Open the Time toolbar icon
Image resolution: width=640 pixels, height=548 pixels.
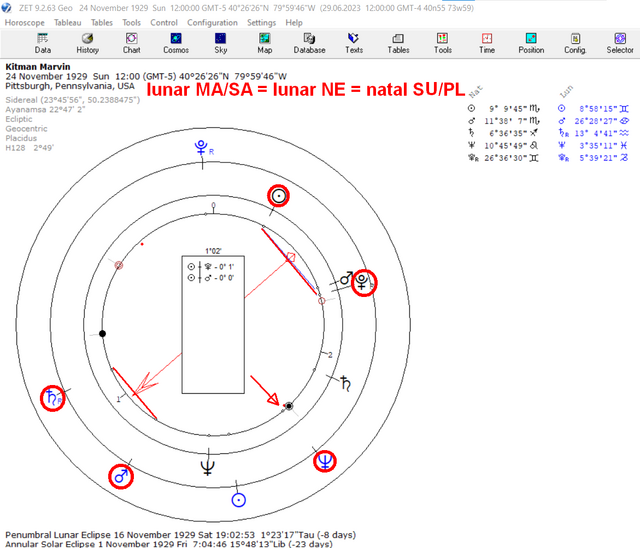pyautogui.click(x=487, y=43)
